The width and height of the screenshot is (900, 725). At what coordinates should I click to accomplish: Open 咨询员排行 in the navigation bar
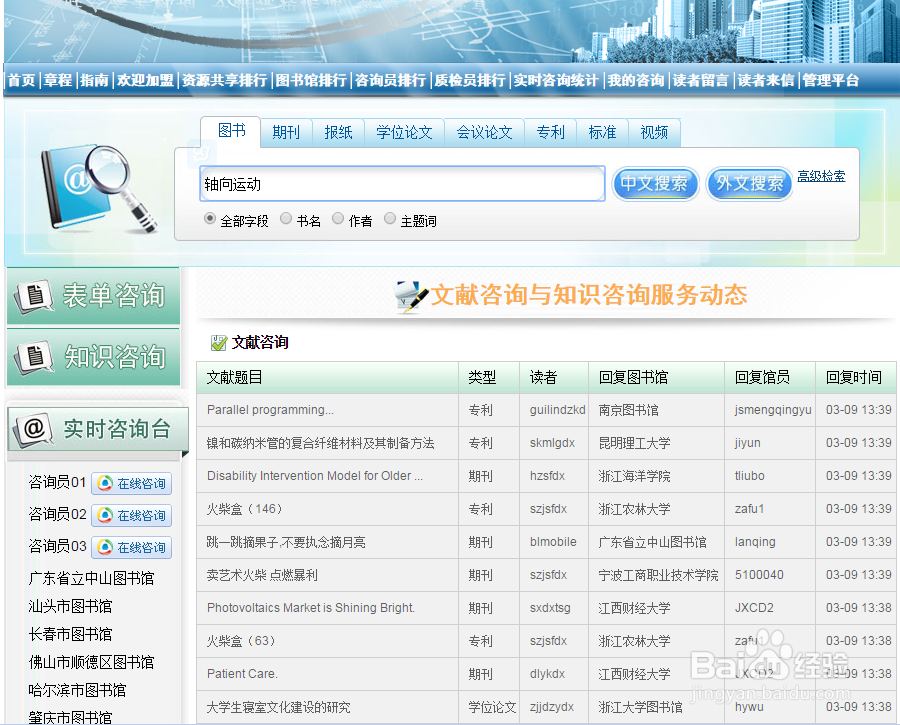pos(390,80)
